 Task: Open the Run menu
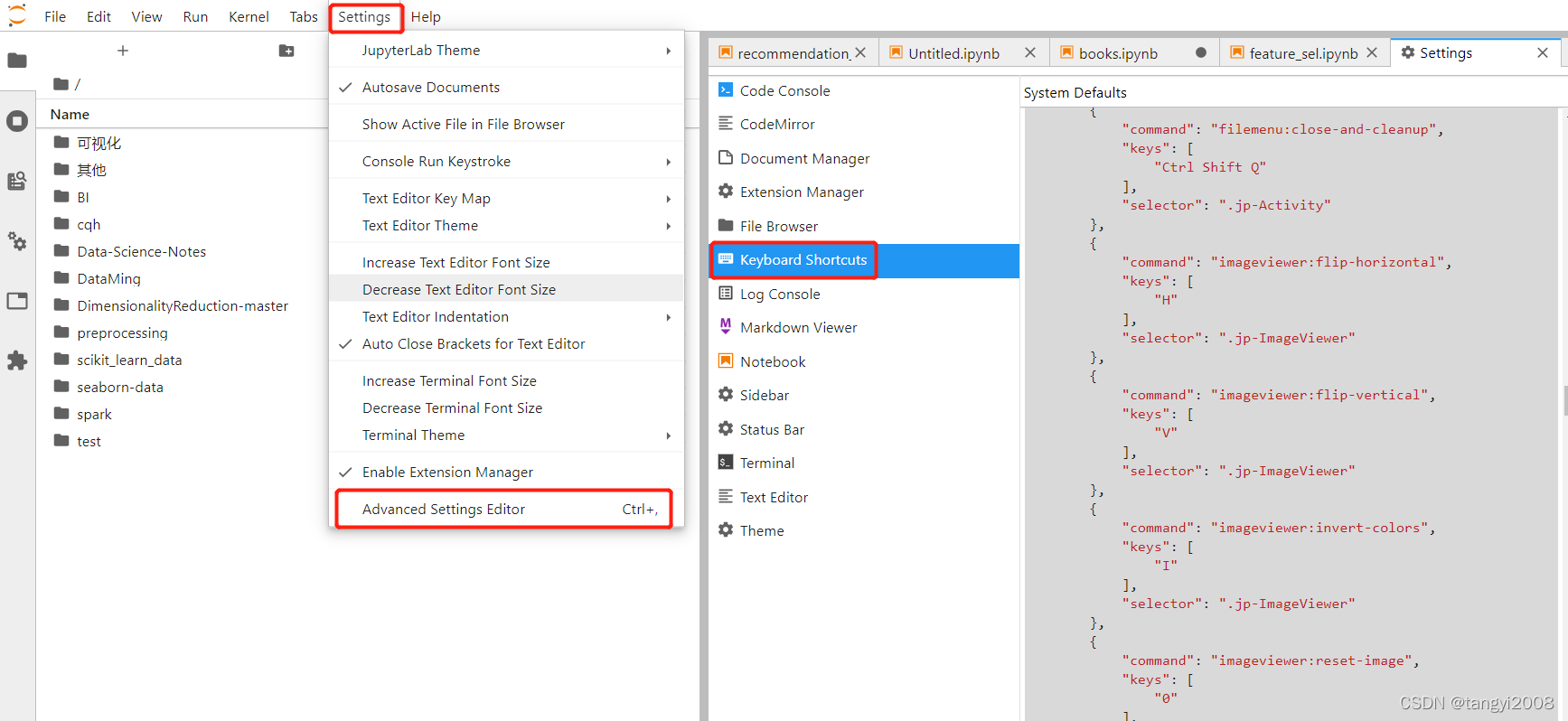(x=195, y=16)
